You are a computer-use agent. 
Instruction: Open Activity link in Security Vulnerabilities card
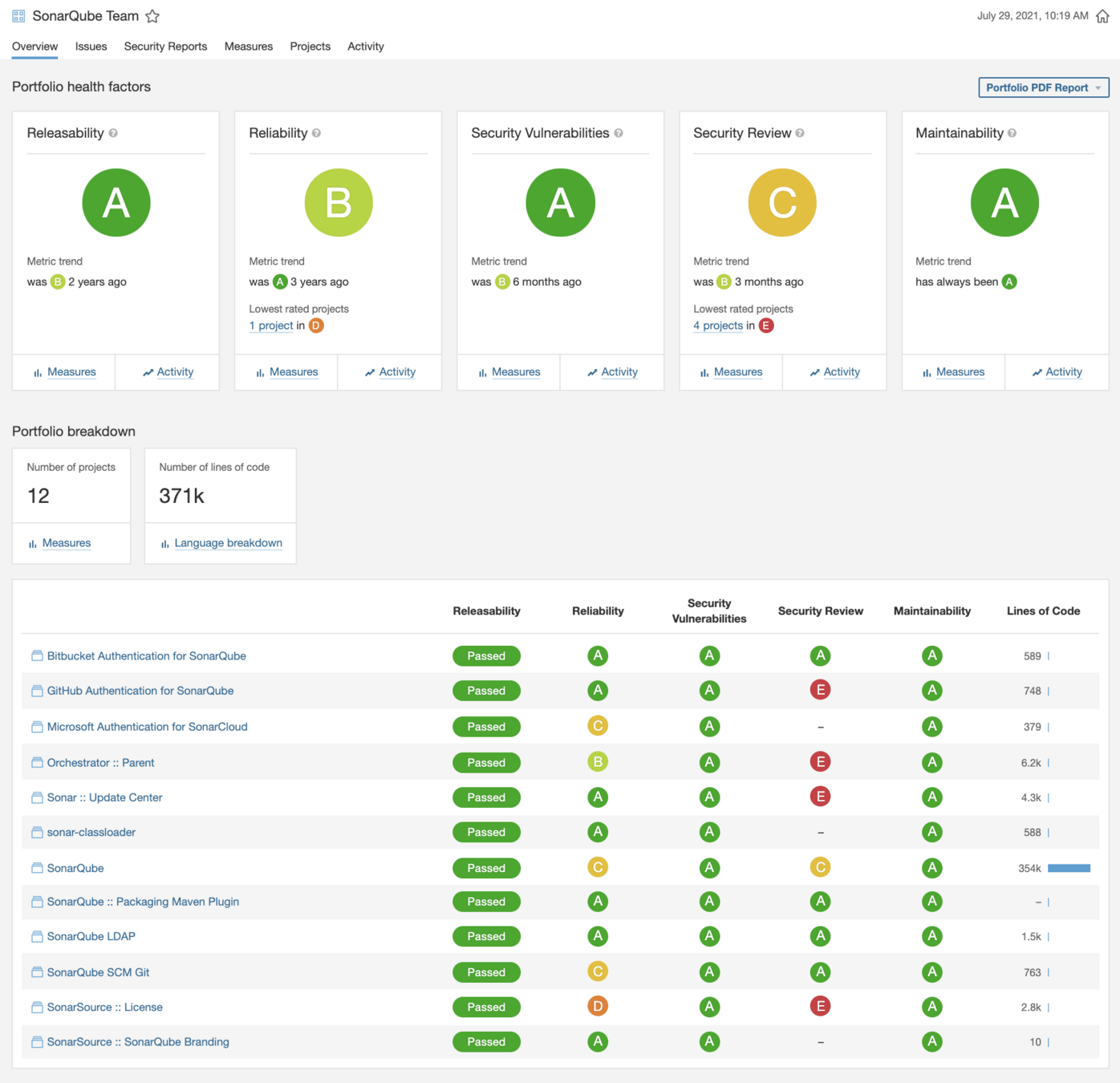click(x=619, y=372)
